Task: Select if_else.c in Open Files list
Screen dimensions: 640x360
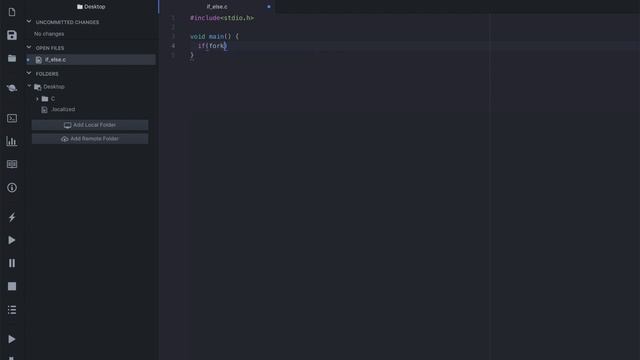Action: [x=91, y=60]
